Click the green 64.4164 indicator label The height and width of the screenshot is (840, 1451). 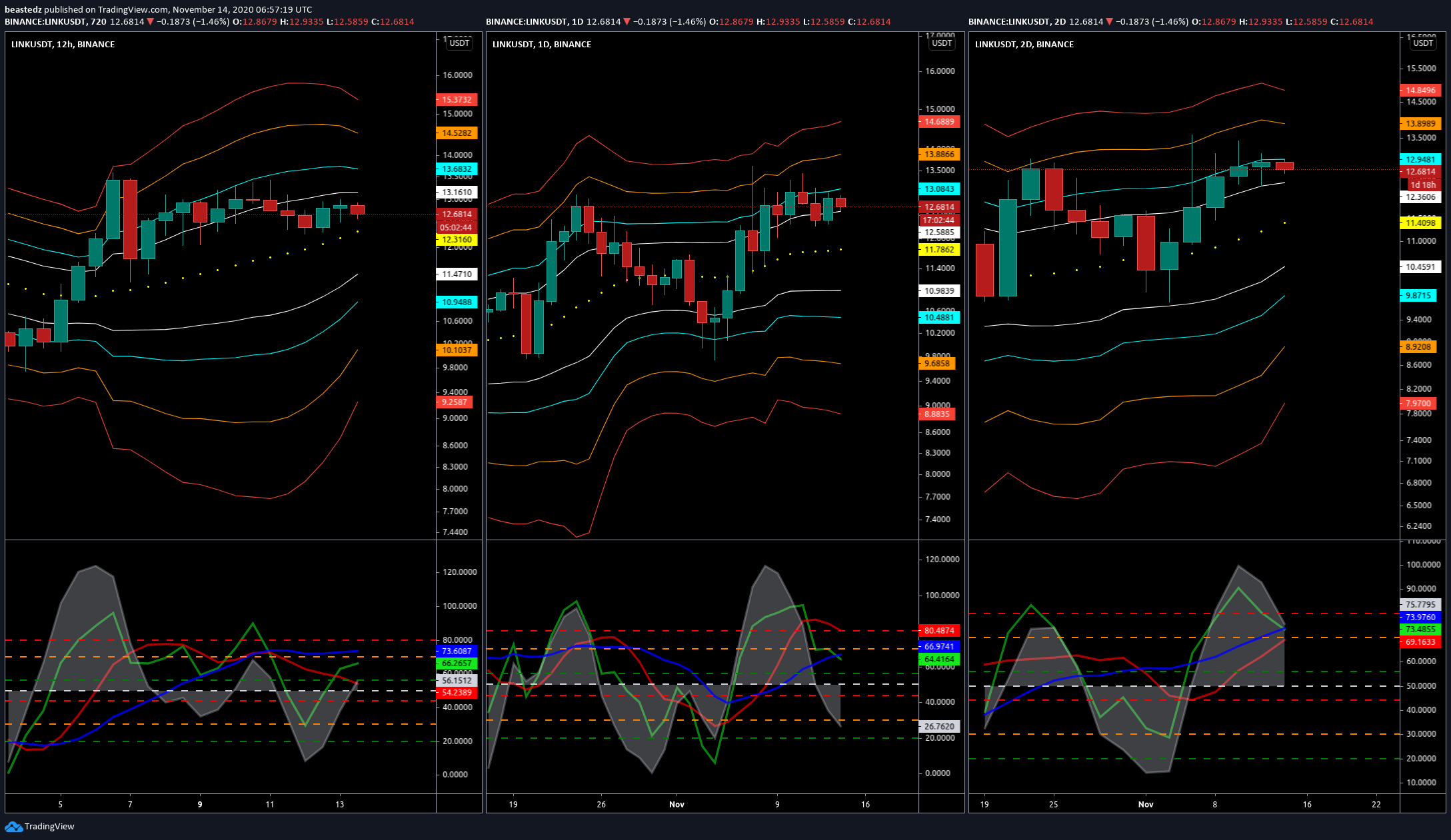(x=939, y=659)
